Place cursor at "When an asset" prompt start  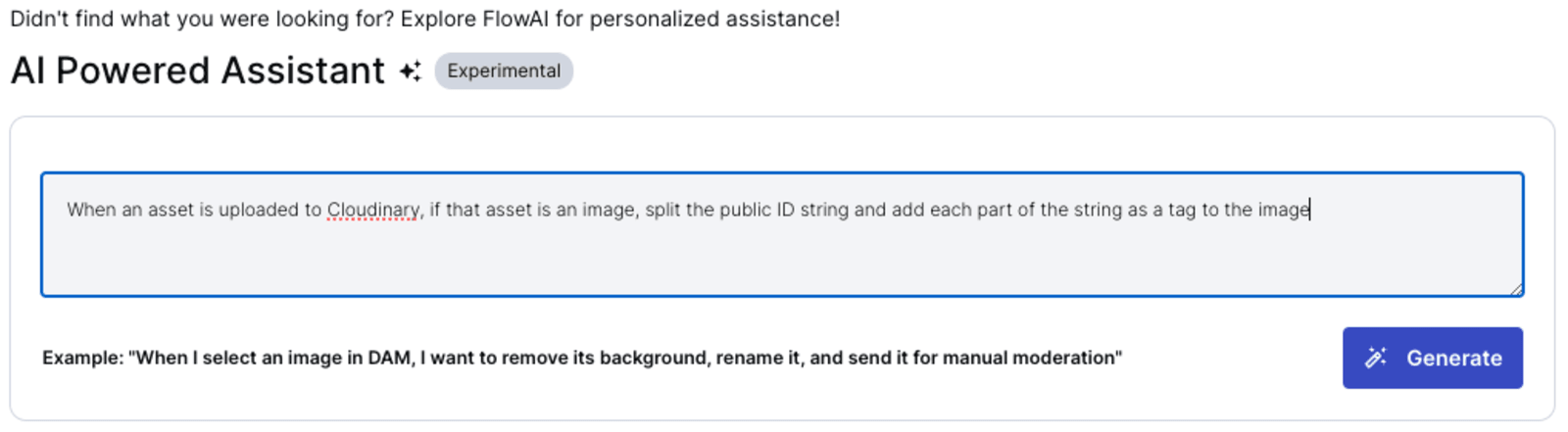68,210
